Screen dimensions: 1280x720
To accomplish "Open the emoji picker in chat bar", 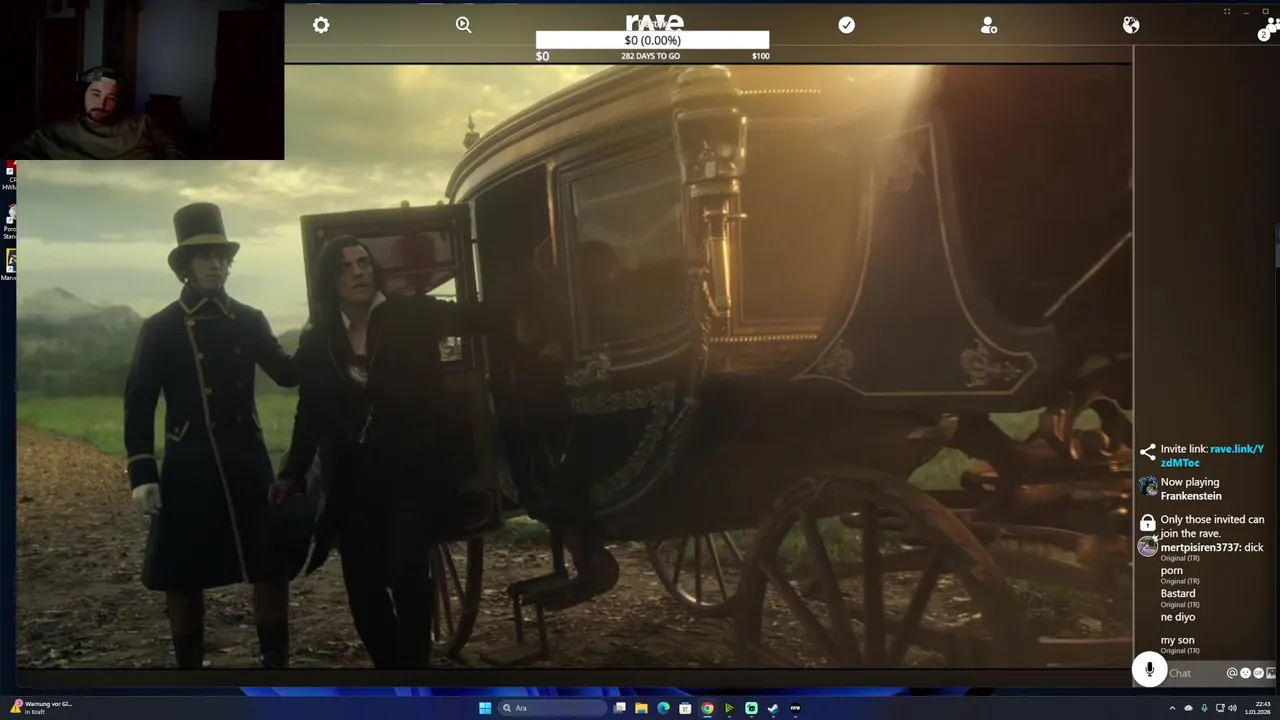I will tap(1245, 673).
